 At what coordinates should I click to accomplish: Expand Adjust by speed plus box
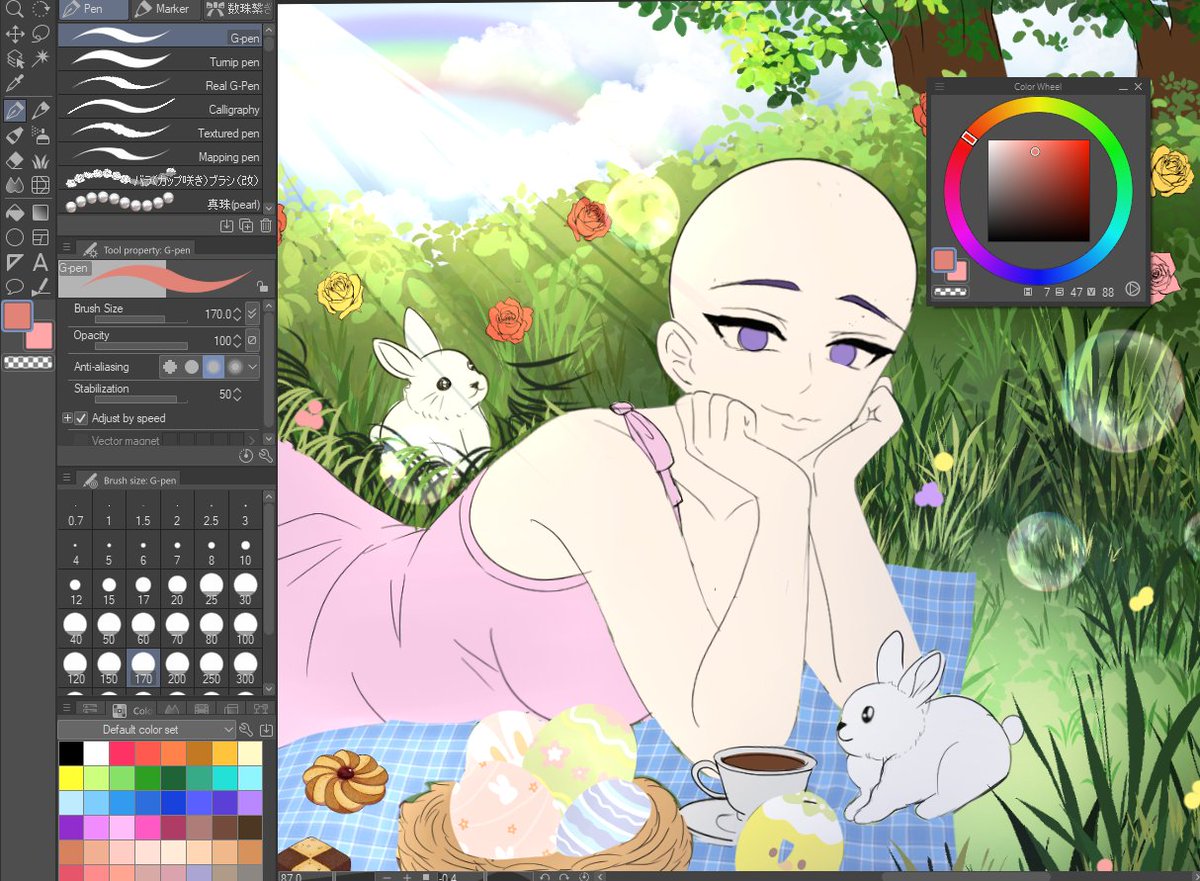[x=68, y=418]
